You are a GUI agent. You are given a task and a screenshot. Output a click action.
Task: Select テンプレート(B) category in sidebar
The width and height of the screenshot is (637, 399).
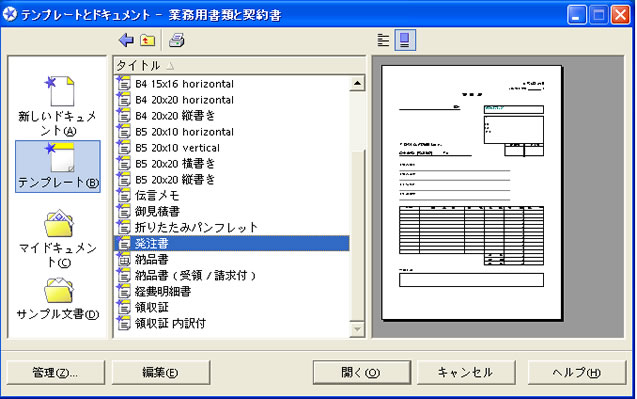coord(58,166)
